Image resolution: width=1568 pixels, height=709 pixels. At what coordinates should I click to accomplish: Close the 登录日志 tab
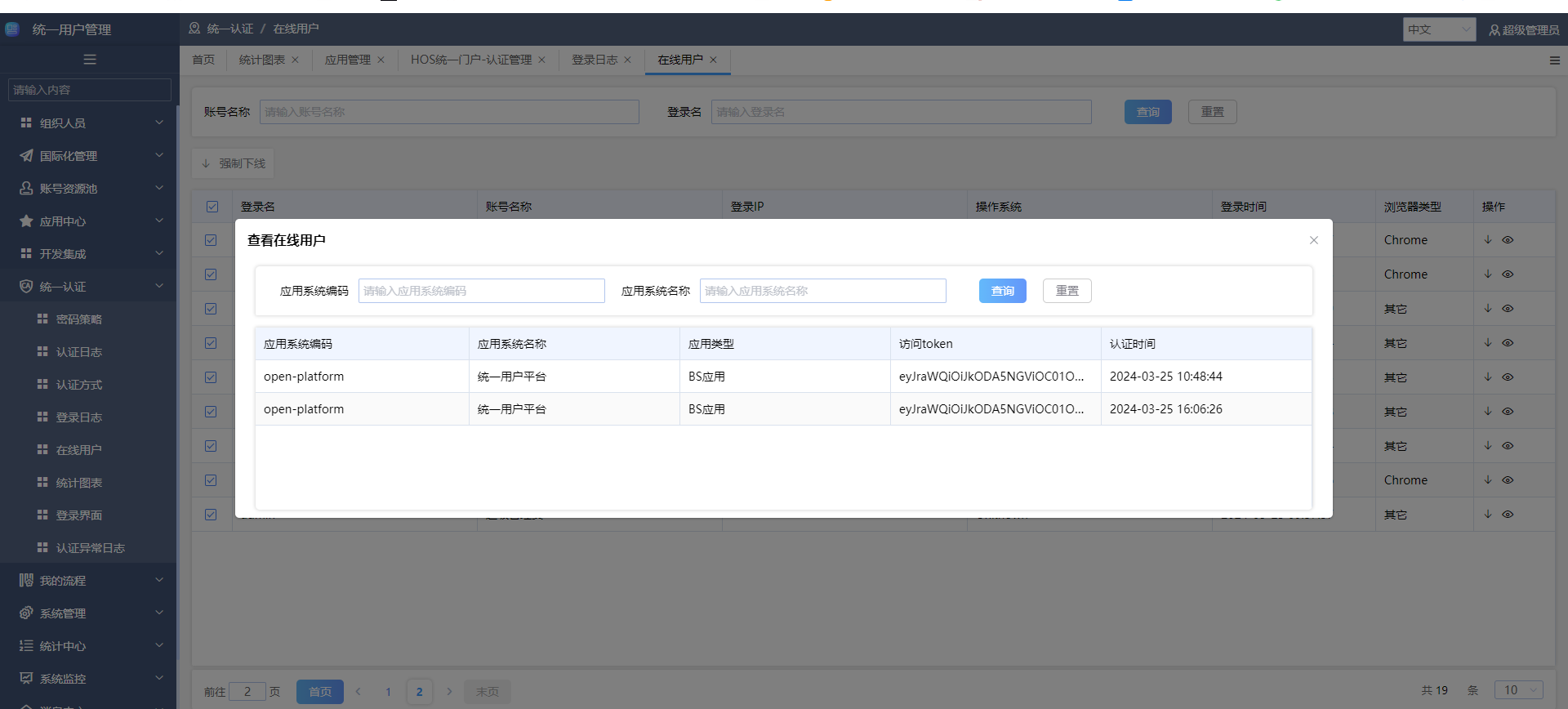click(627, 60)
